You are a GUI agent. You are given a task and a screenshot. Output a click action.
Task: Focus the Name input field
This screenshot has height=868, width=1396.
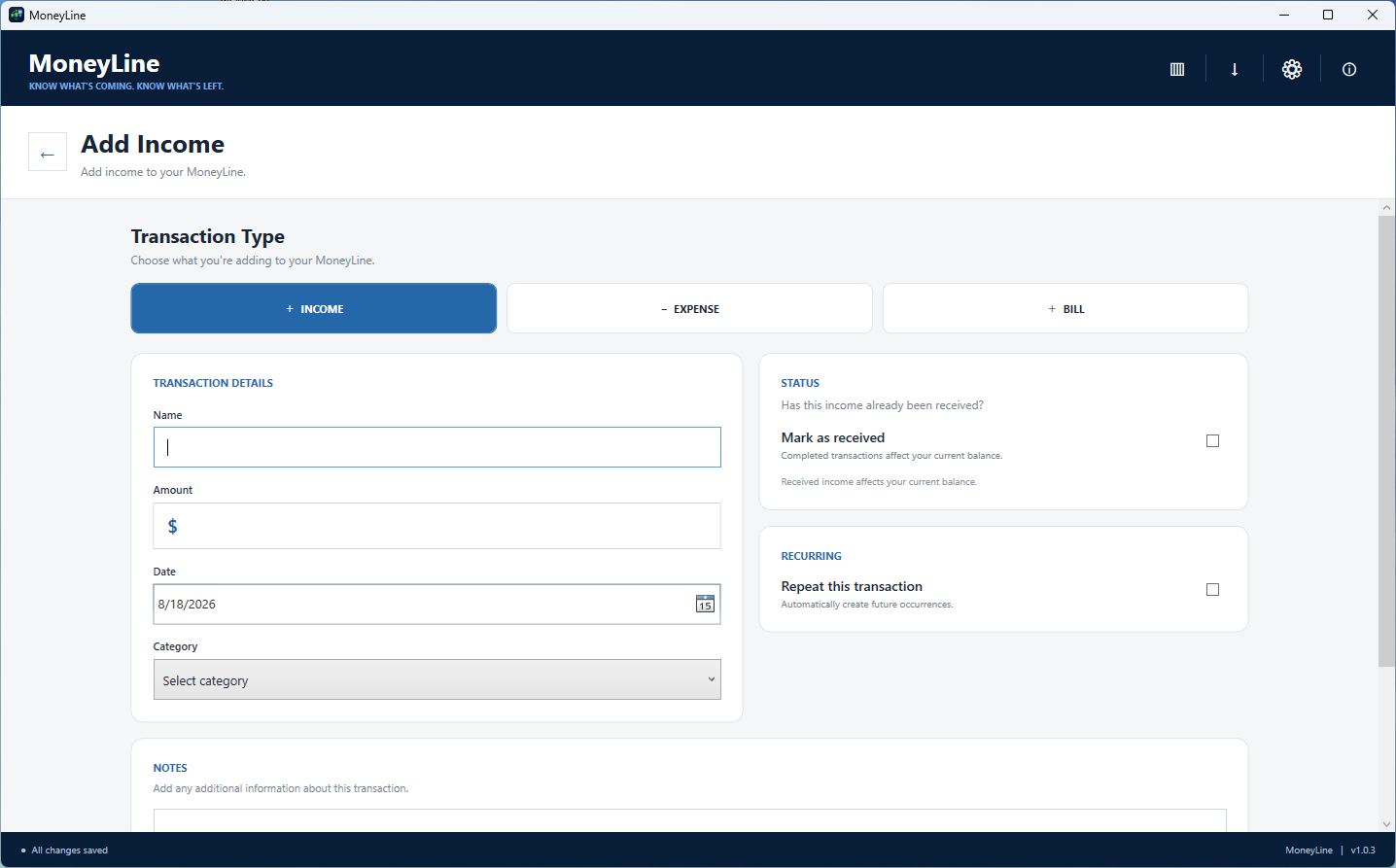(436, 447)
